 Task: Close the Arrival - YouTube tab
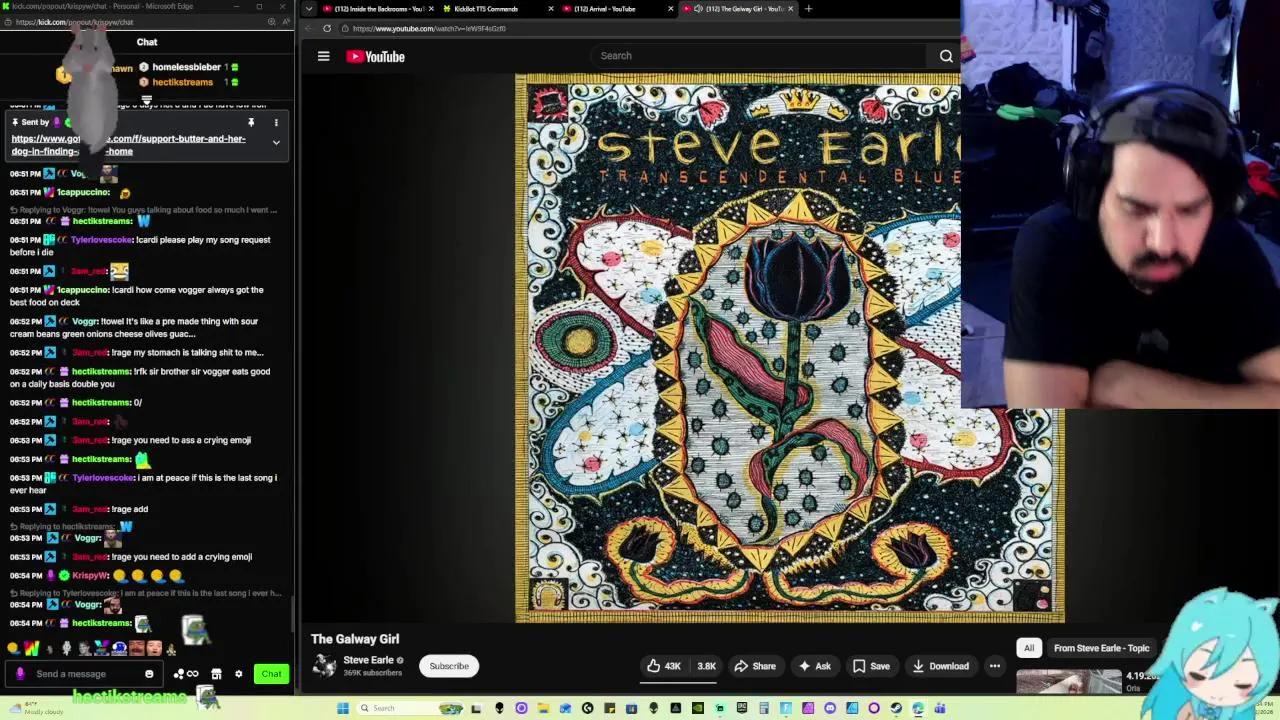coord(671,9)
